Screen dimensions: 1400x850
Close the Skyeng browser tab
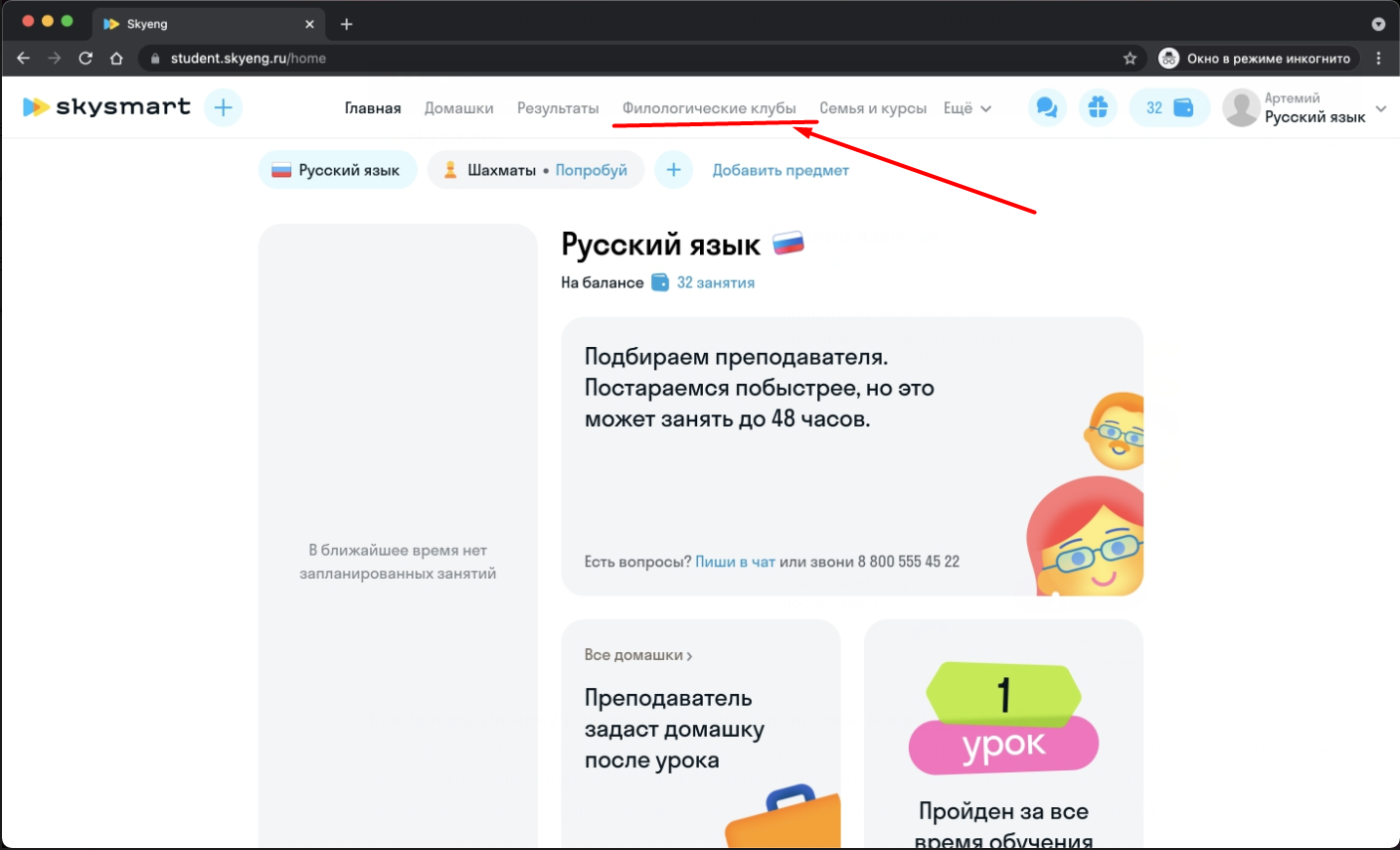point(309,24)
